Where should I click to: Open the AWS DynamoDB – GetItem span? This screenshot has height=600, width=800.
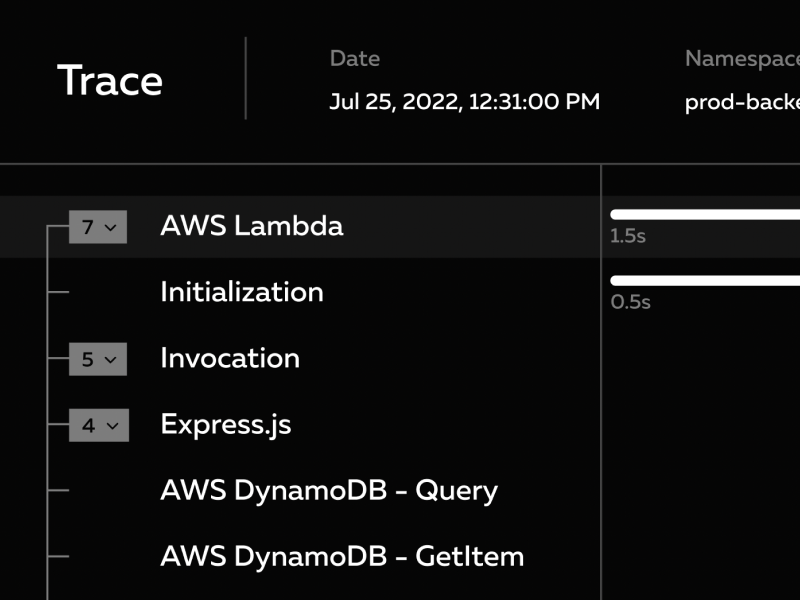pos(341,556)
